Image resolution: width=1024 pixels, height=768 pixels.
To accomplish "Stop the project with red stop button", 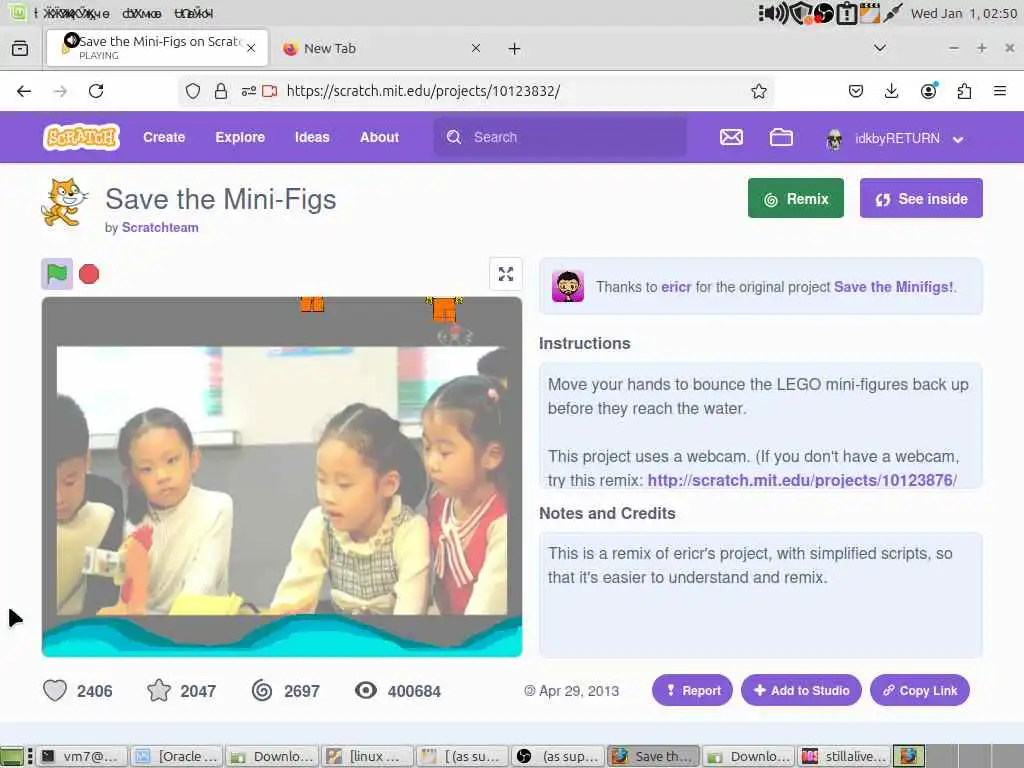I will pyautogui.click(x=89, y=274).
